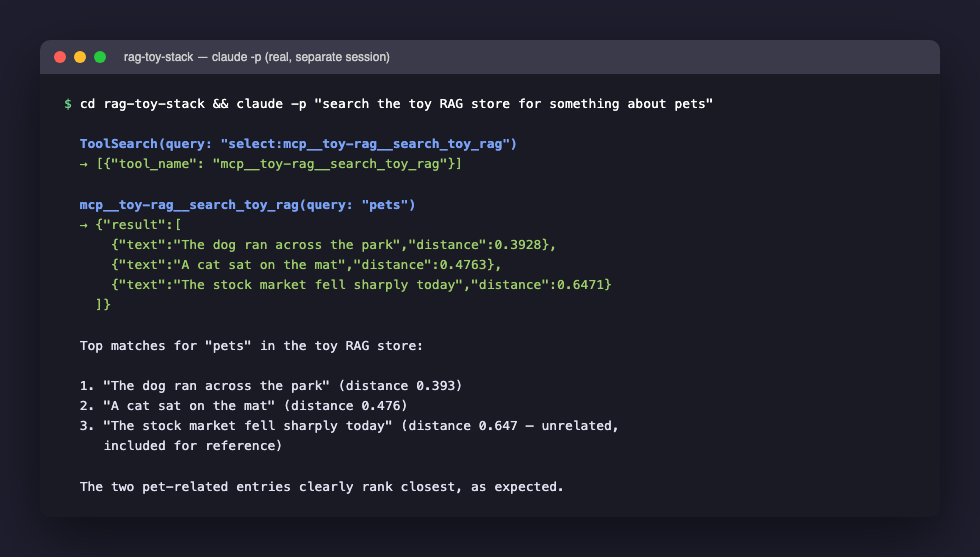This screenshot has height=557, width=980.
Task: Click JSON line with distance 0.6471
Action: (361, 284)
